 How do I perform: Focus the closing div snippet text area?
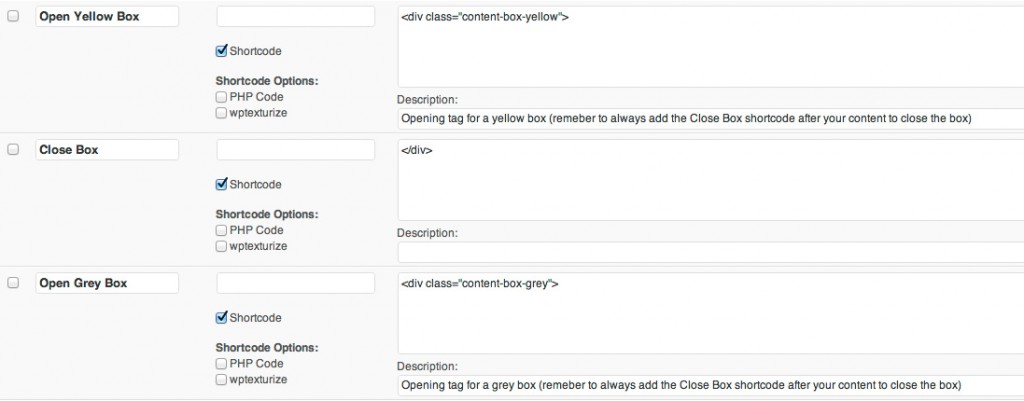click(711, 180)
